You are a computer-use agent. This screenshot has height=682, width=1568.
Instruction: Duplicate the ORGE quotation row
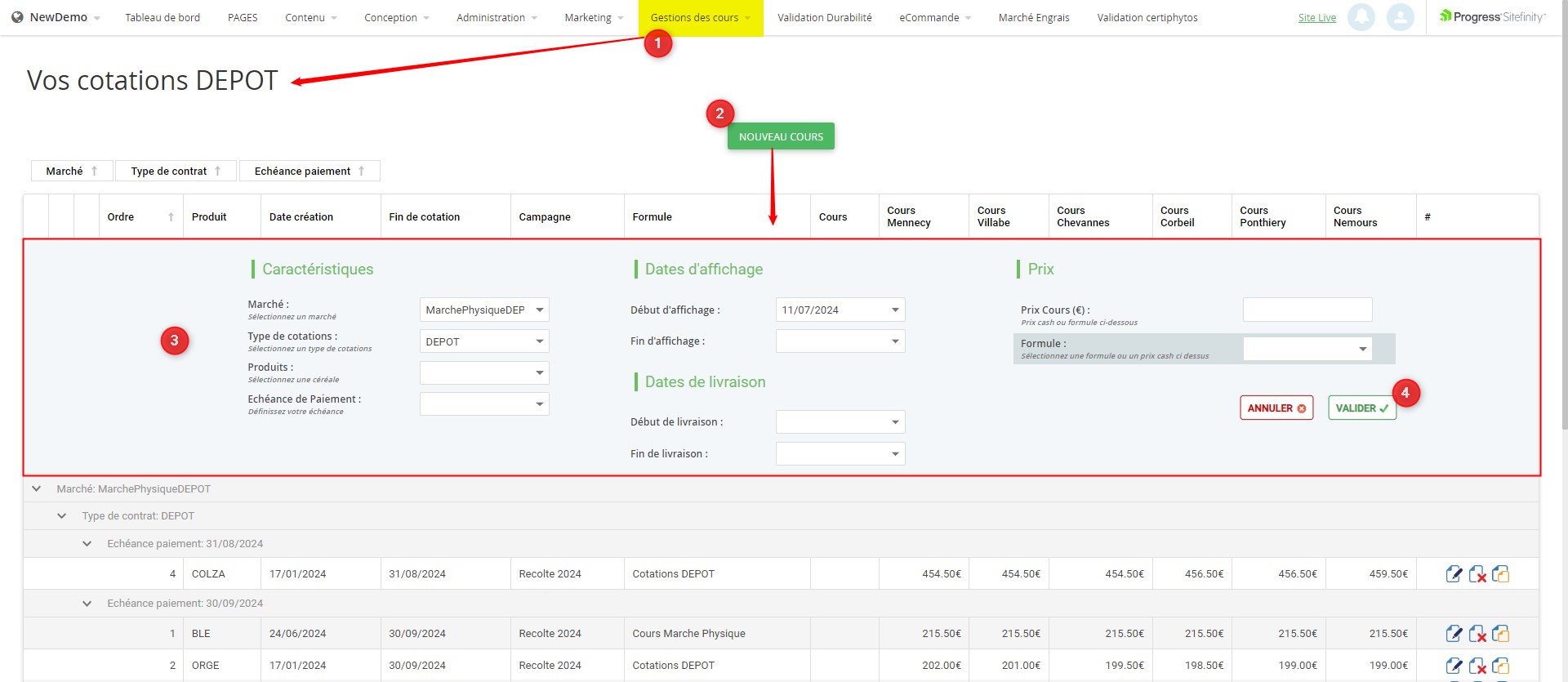pos(1500,666)
